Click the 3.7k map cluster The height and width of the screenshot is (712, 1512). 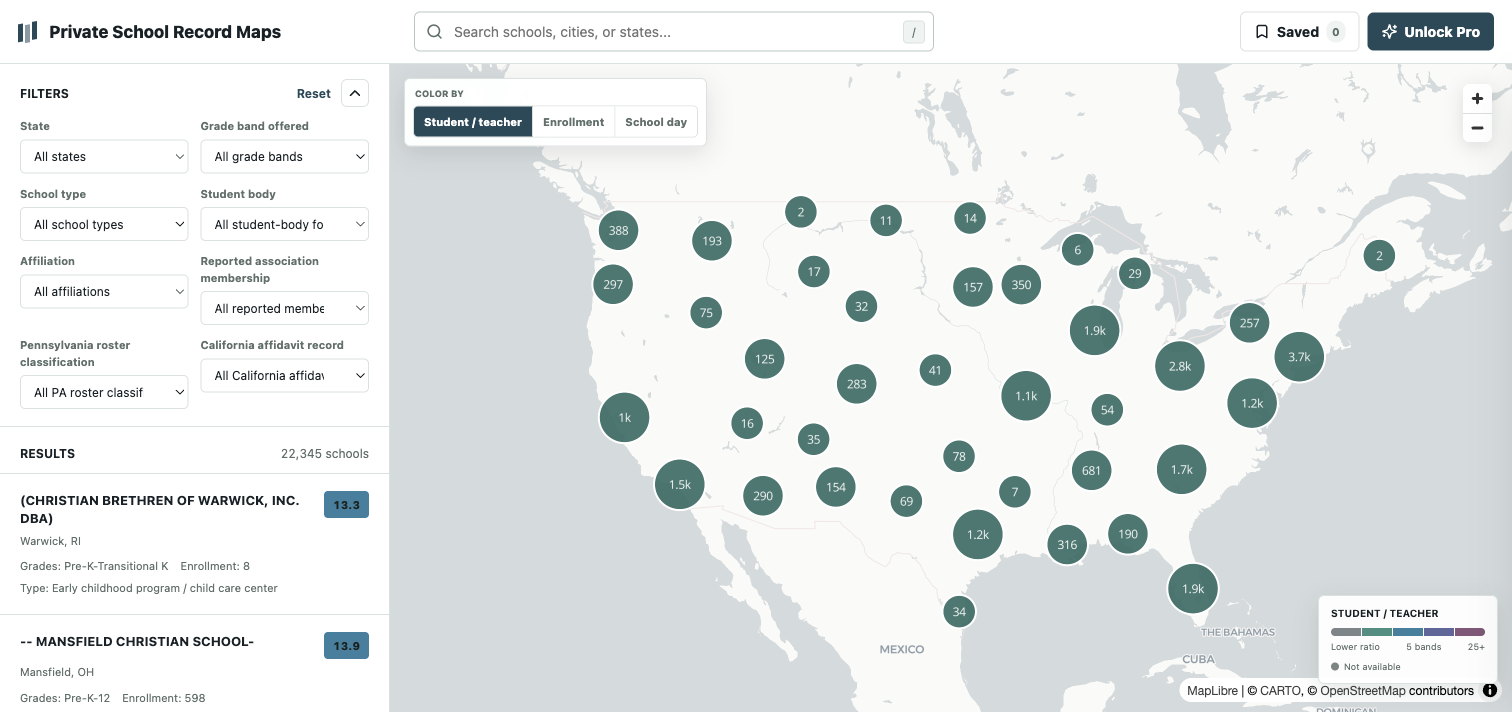(1299, 357)
